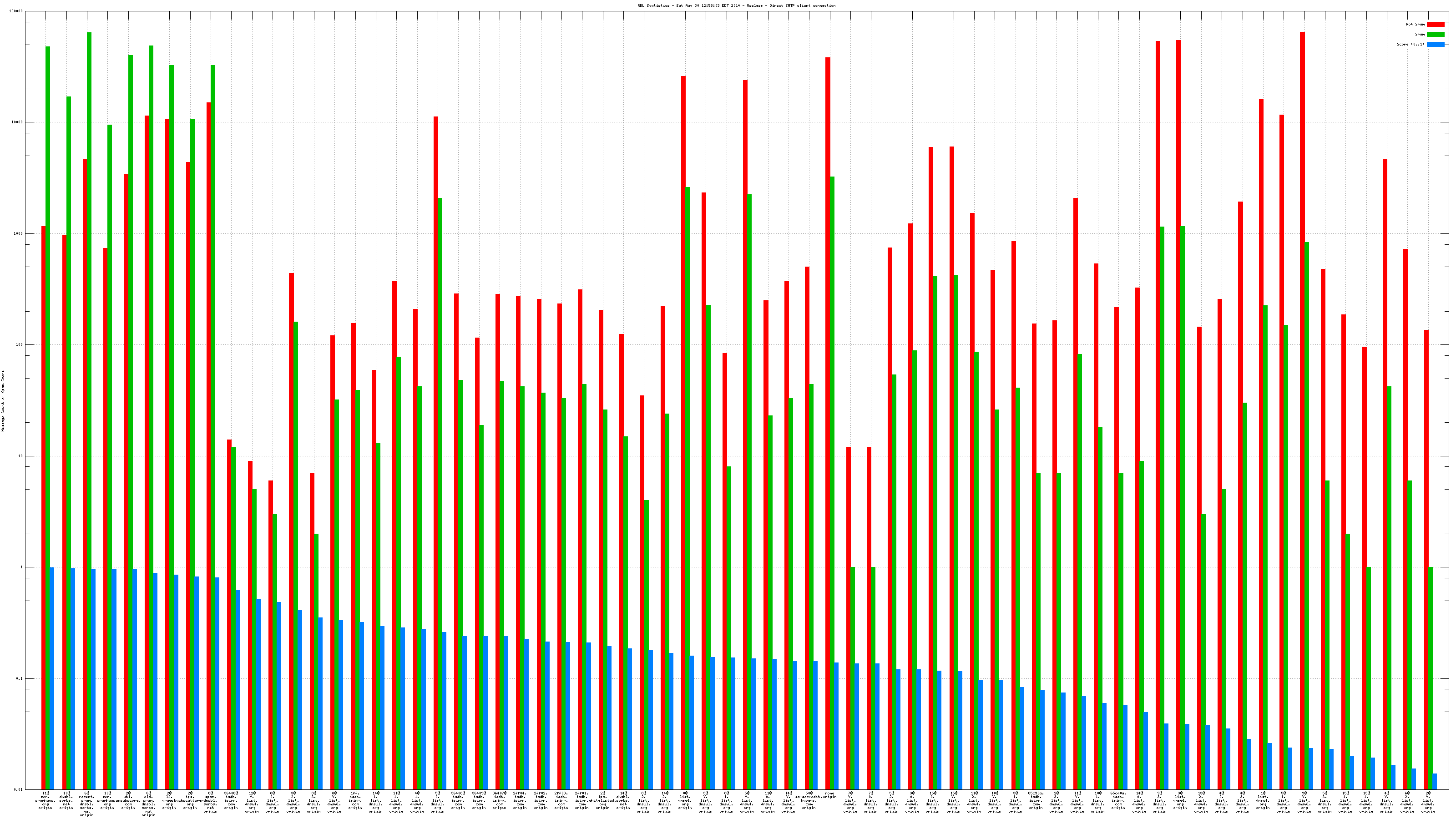Image resolution: width=1456 pixels, height=819 pixels.
Task: Select the recent.spam.dnsbl.sorbs.net axis label
Action: click(x=87, y=804)
